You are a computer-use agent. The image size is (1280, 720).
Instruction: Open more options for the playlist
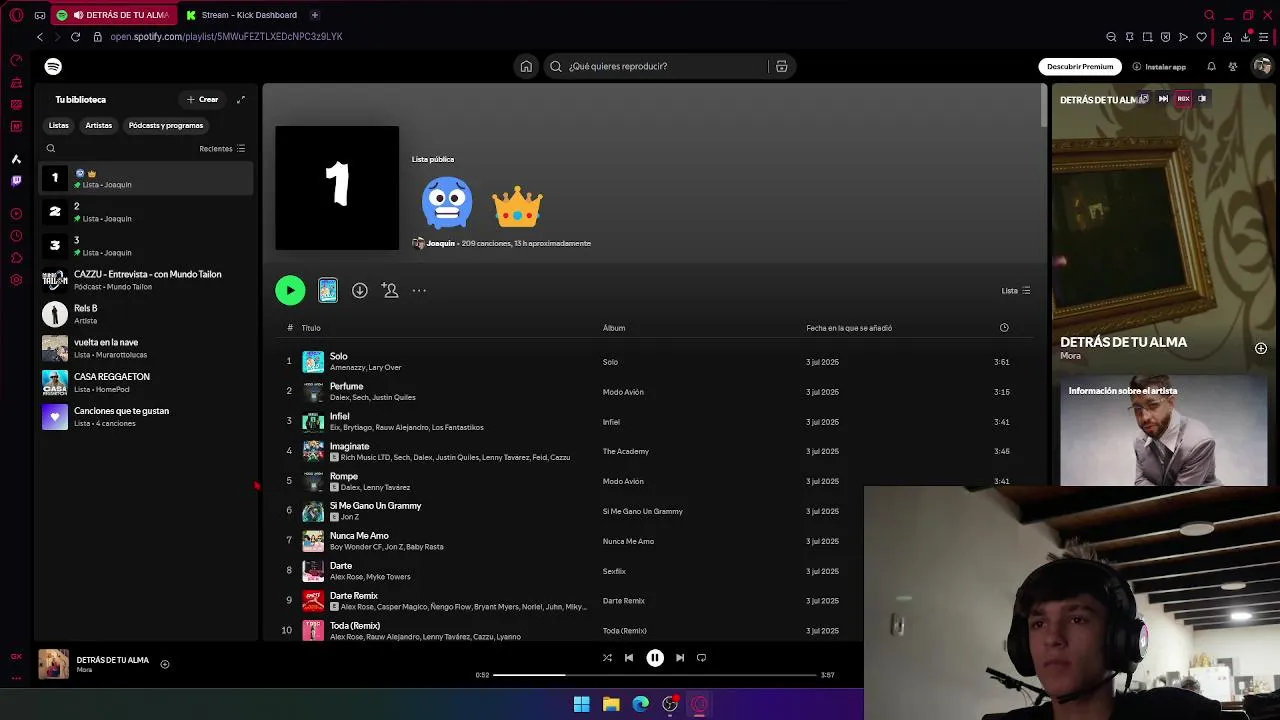pyautogui.click(x=419, y=290)
